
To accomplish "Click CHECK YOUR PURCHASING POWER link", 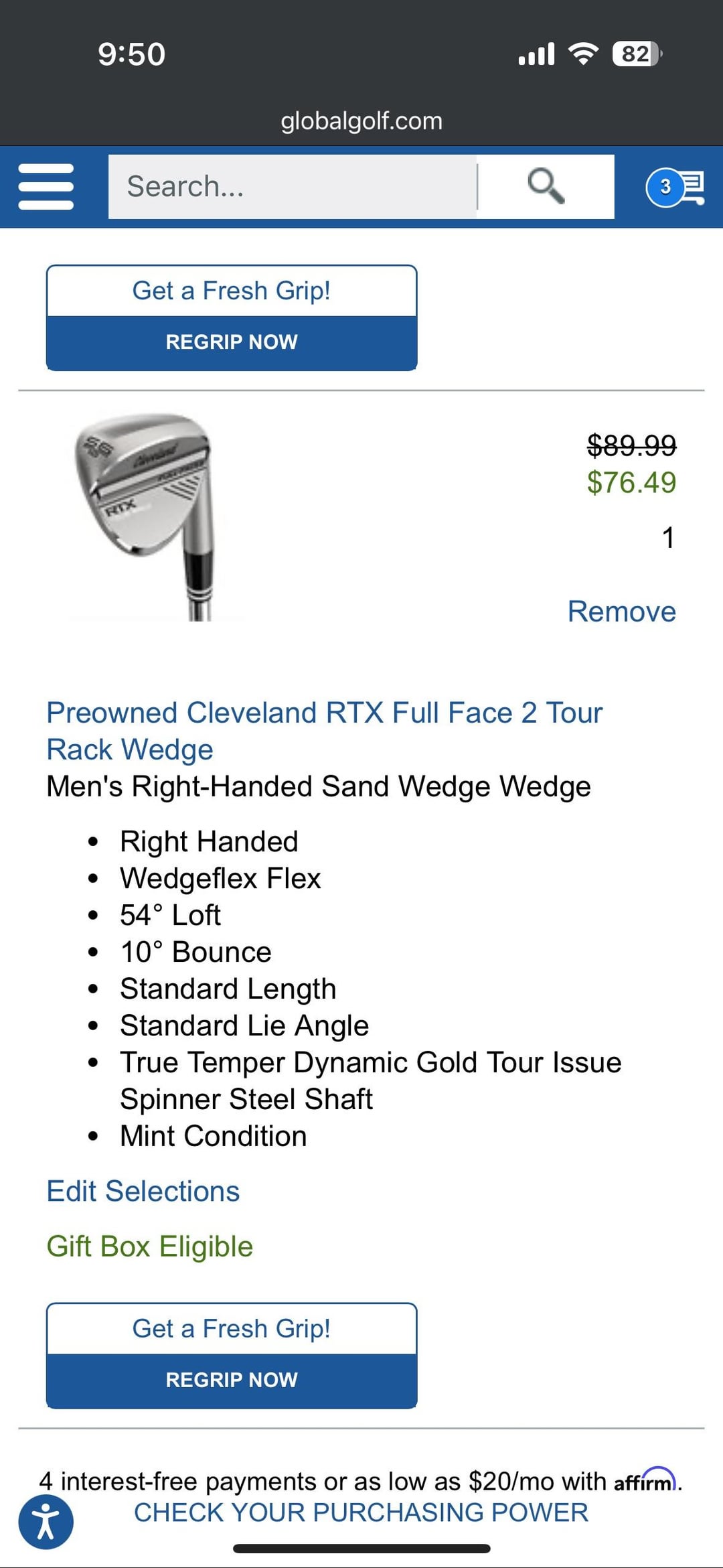I will [361, 1512].
